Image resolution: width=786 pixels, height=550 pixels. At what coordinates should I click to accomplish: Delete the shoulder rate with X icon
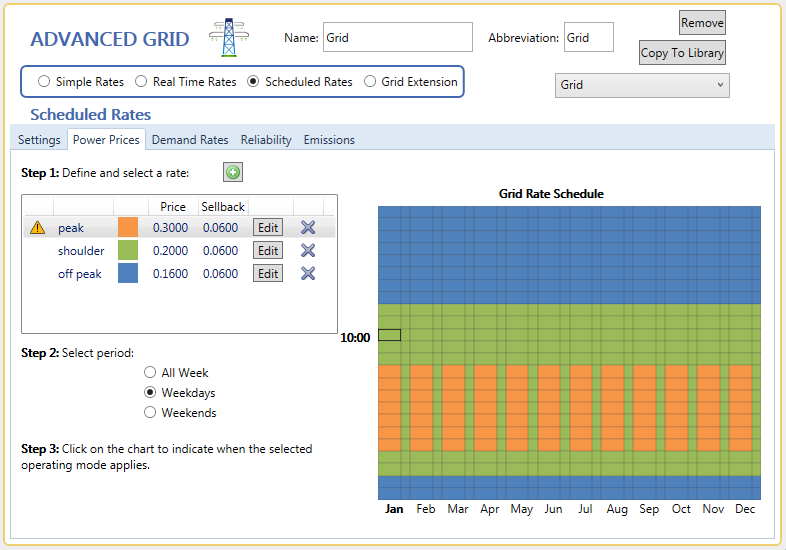(308, 250)
